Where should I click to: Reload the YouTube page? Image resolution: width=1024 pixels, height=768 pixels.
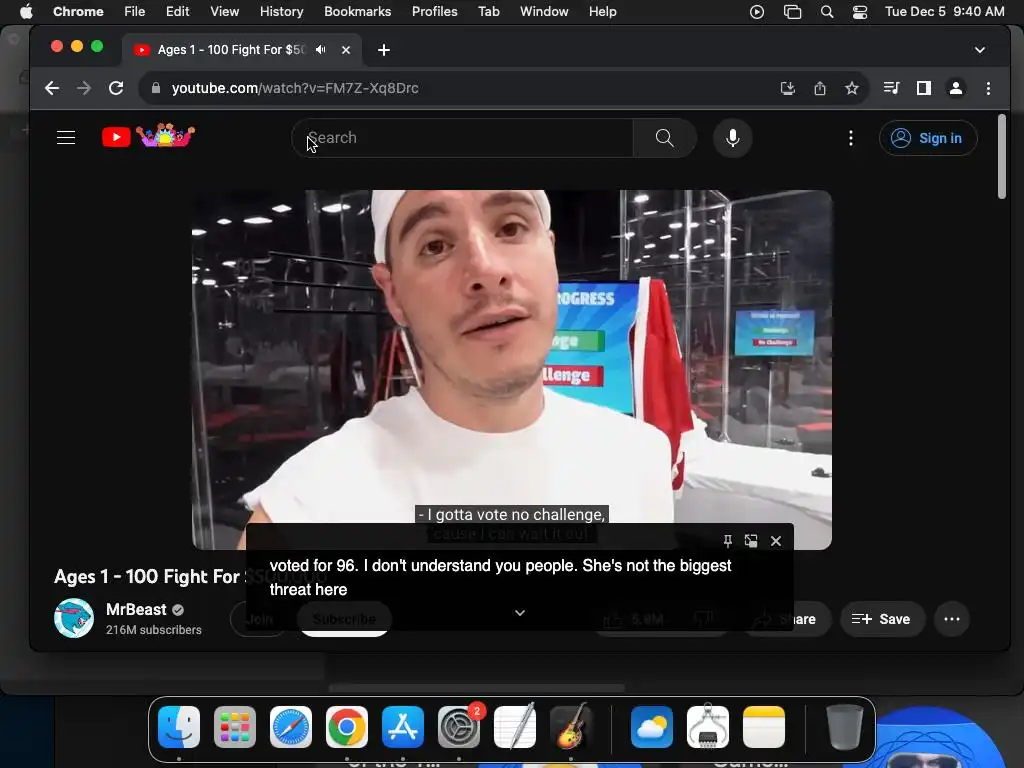(116, 88)
